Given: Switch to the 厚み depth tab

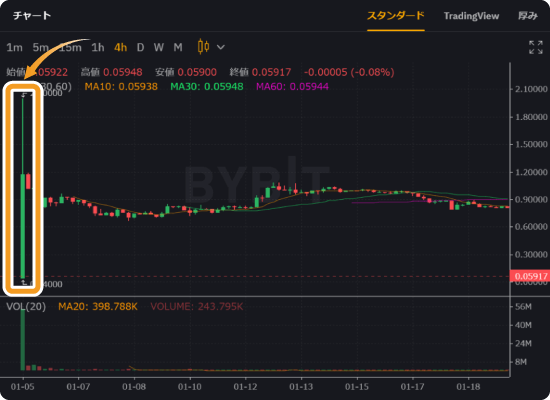Looking at the screenshot, I should coord(528,16).
